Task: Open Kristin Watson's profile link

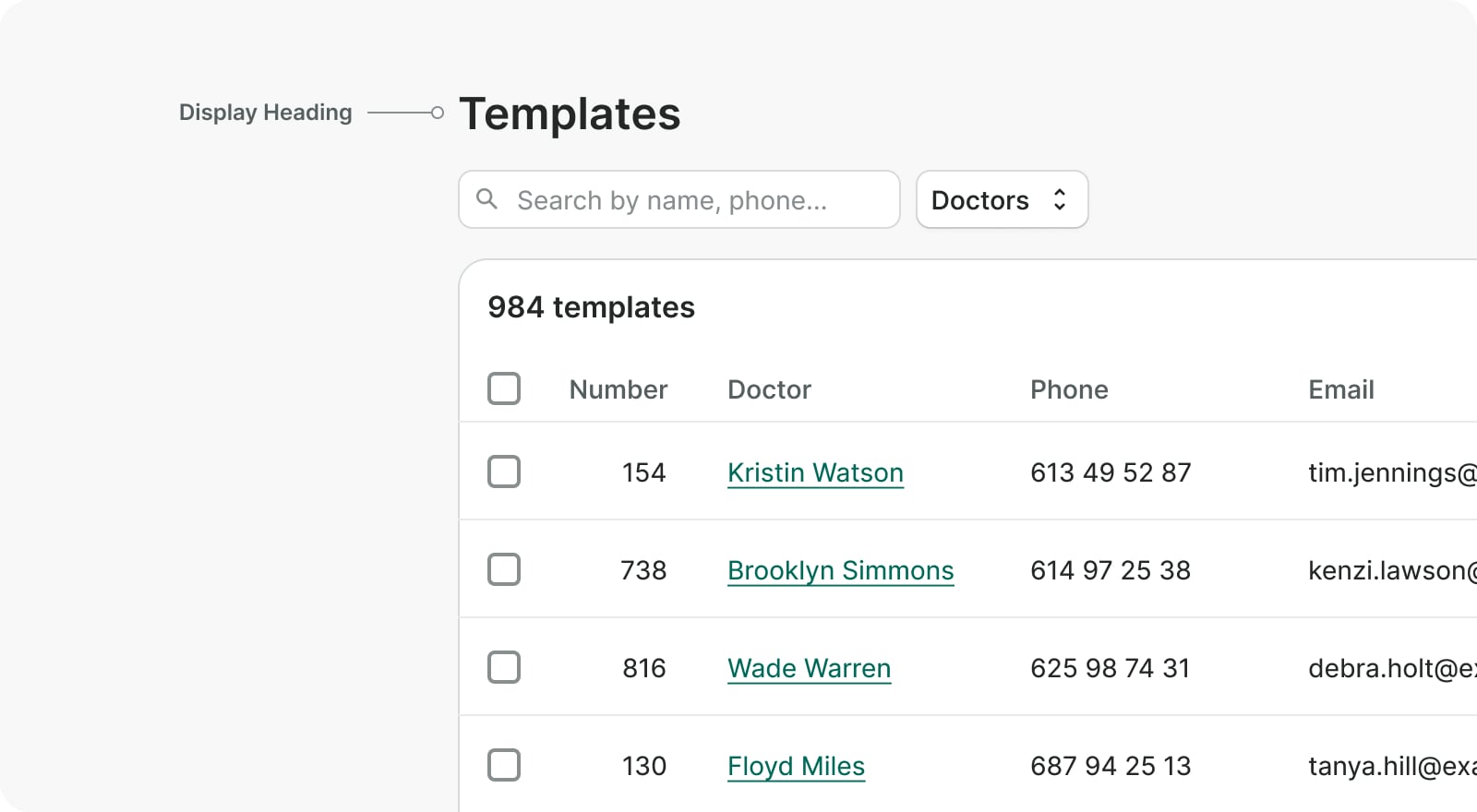Action: [x=815, y=472]
